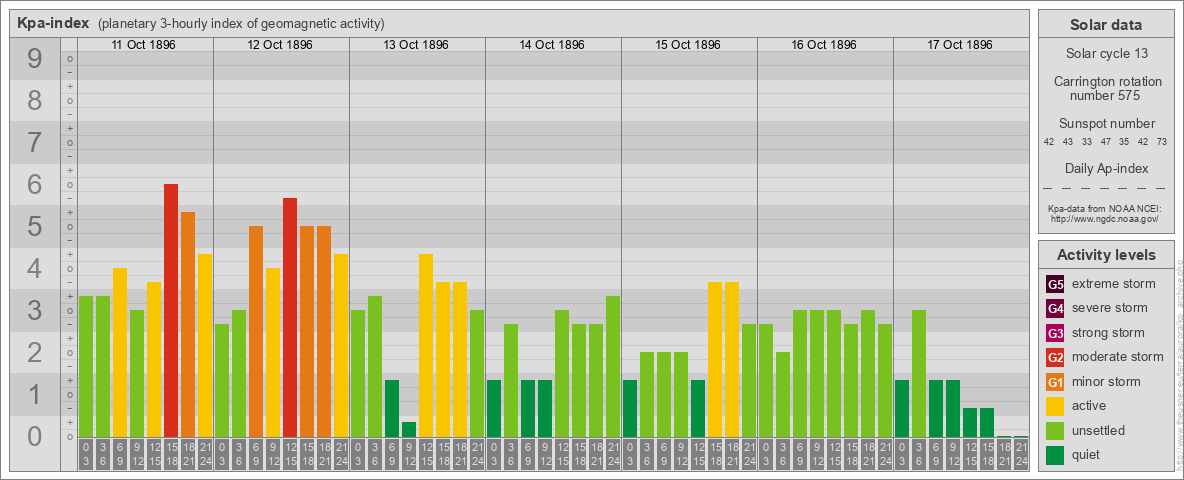
Task: Click the yellow 15-18h bar on 15 Oct
Action: click(x=714, y=359)
